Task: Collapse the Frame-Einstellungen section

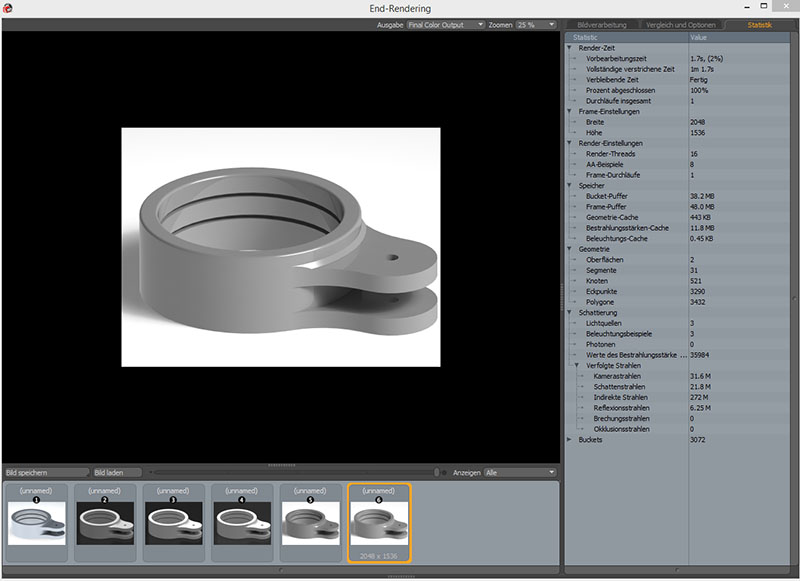Action: click(569, 111)
